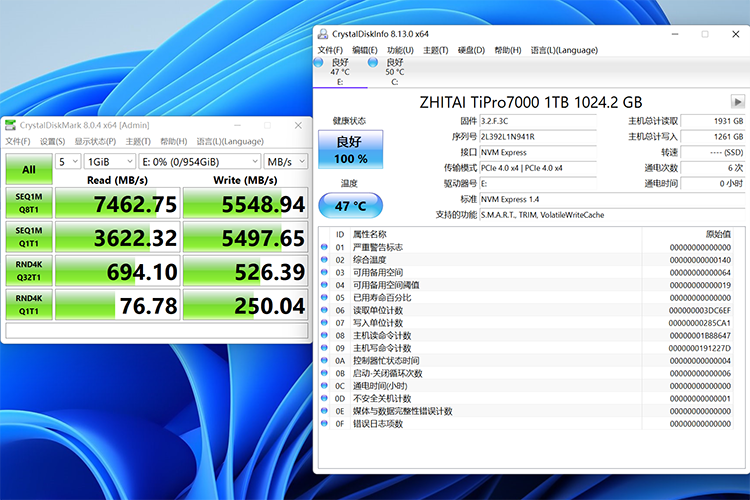Select the E: drive tab at 47 °C
Image resolution: width=750 pixels, height=500 pixels.
click(340, 72)
